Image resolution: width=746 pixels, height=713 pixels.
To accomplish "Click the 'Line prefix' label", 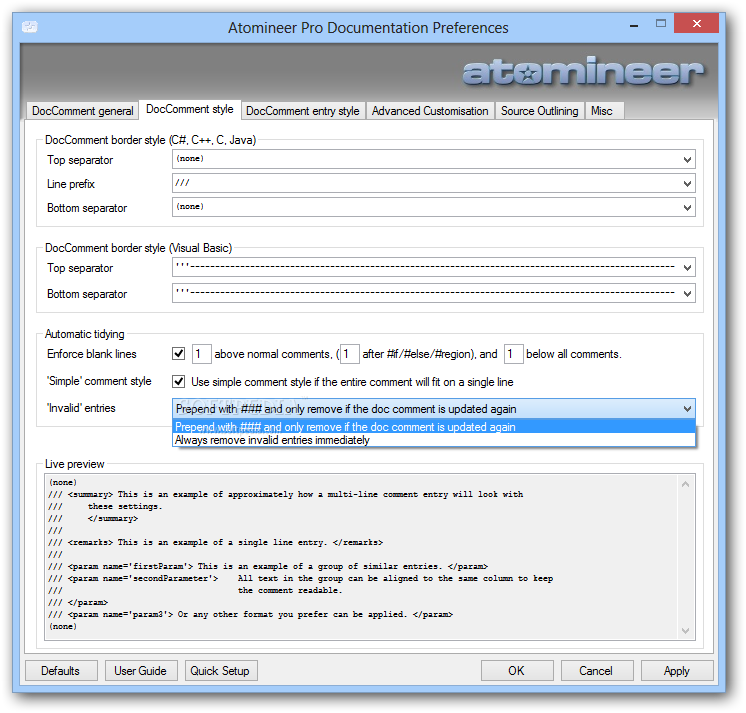I will [x=71, y=184].
